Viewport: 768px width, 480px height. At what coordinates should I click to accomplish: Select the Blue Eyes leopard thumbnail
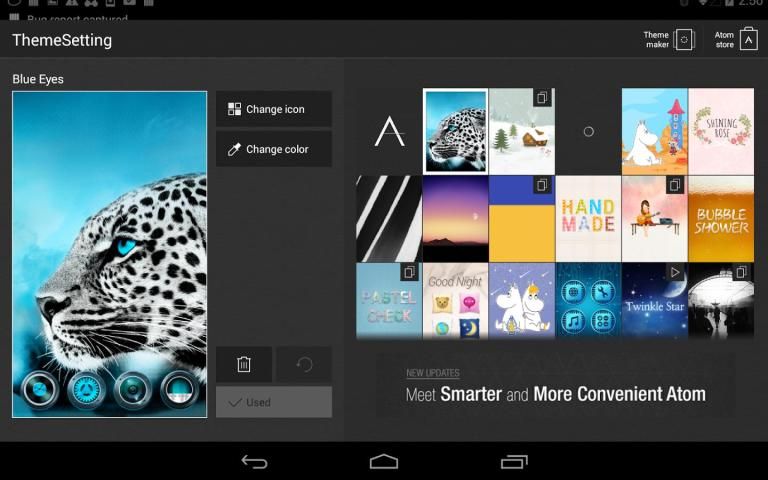[x=455, y=131]
